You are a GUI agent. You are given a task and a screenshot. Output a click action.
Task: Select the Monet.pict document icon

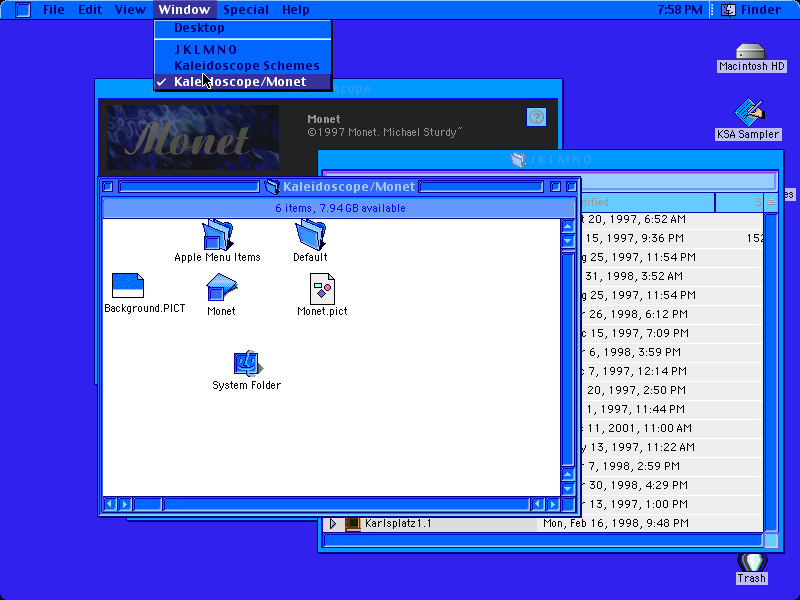tap(322, 288)
